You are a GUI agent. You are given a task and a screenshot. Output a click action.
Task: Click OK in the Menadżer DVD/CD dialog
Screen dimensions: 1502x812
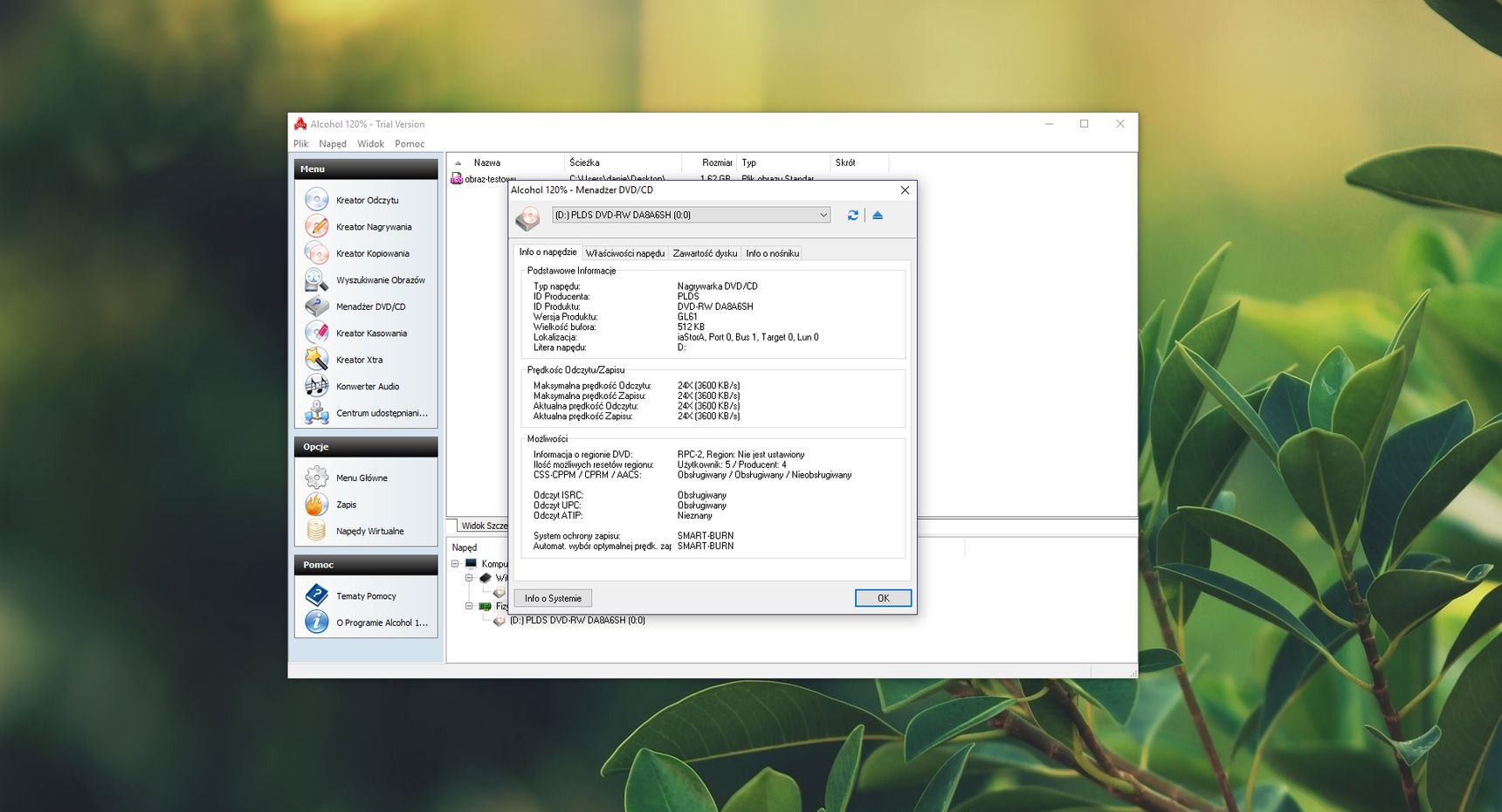pos(883,598)
